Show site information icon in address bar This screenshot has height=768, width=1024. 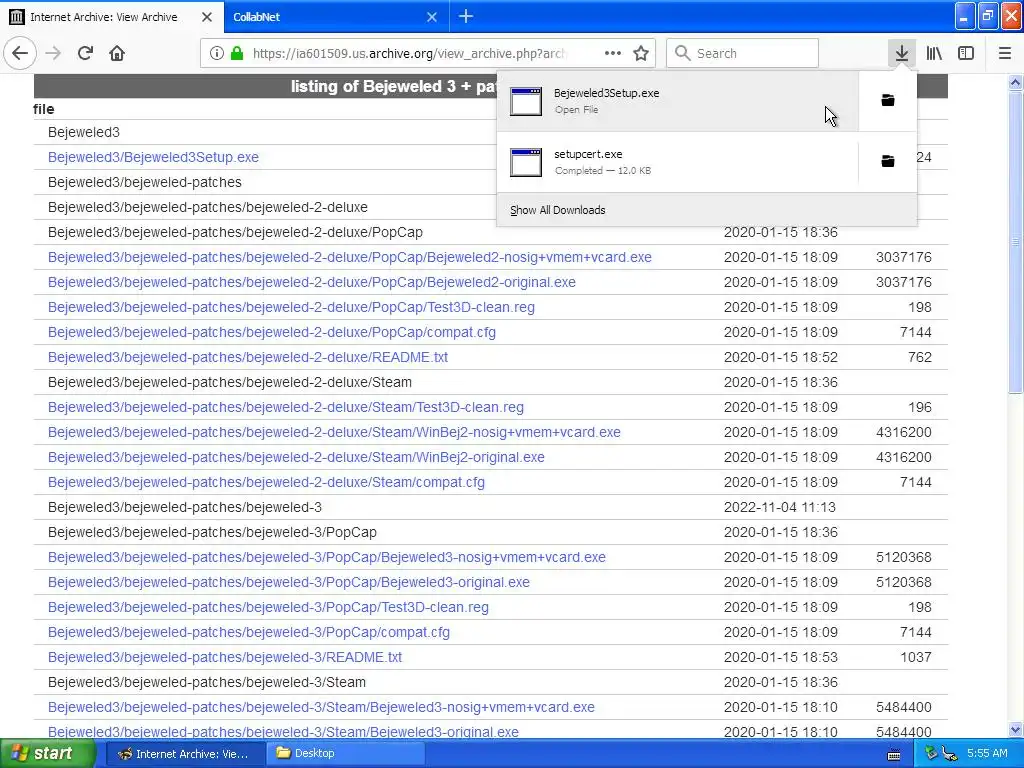tap(216, 54)
